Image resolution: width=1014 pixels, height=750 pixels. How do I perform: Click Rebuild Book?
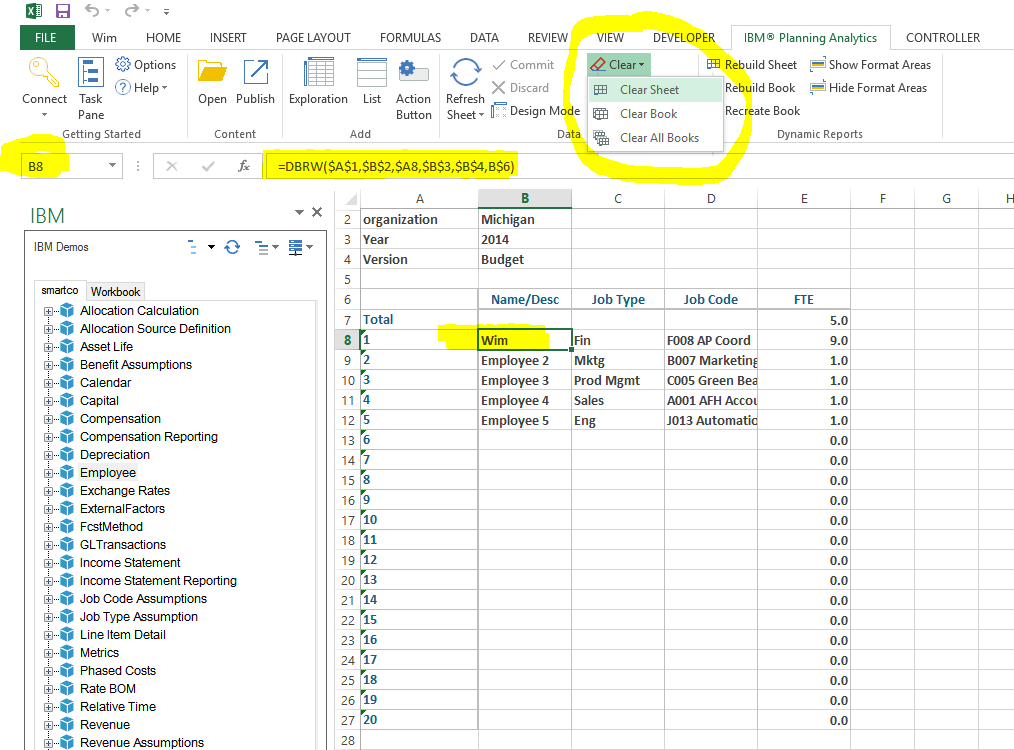(x=760, y=88)
